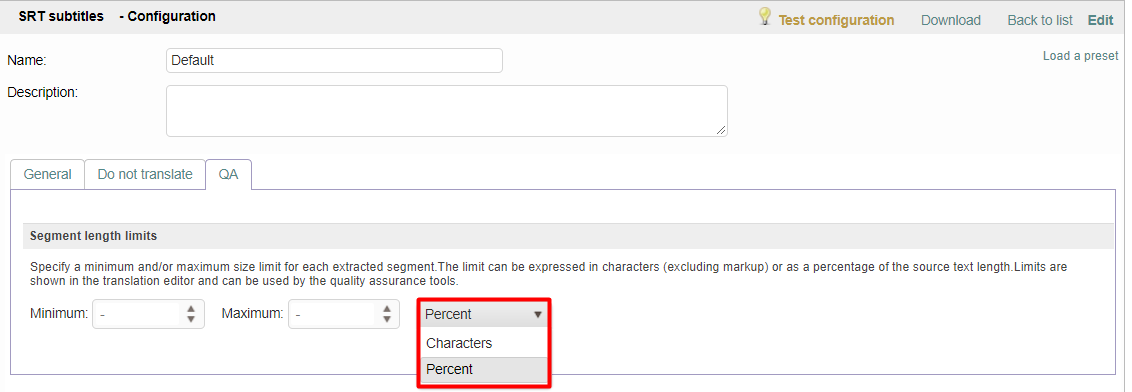The width and height of the screenshot is (1132, 392).
Task: Click into the Name field containing Default
Action: [334, 61]
